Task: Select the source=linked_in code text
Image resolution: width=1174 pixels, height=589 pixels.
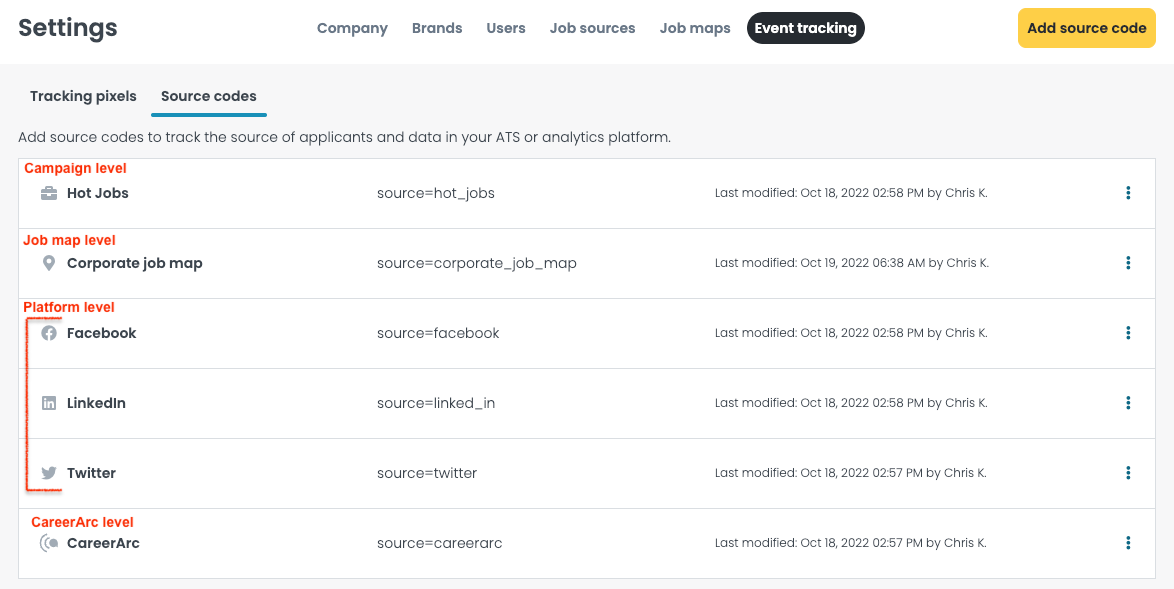Action: (x=436, y=403)
